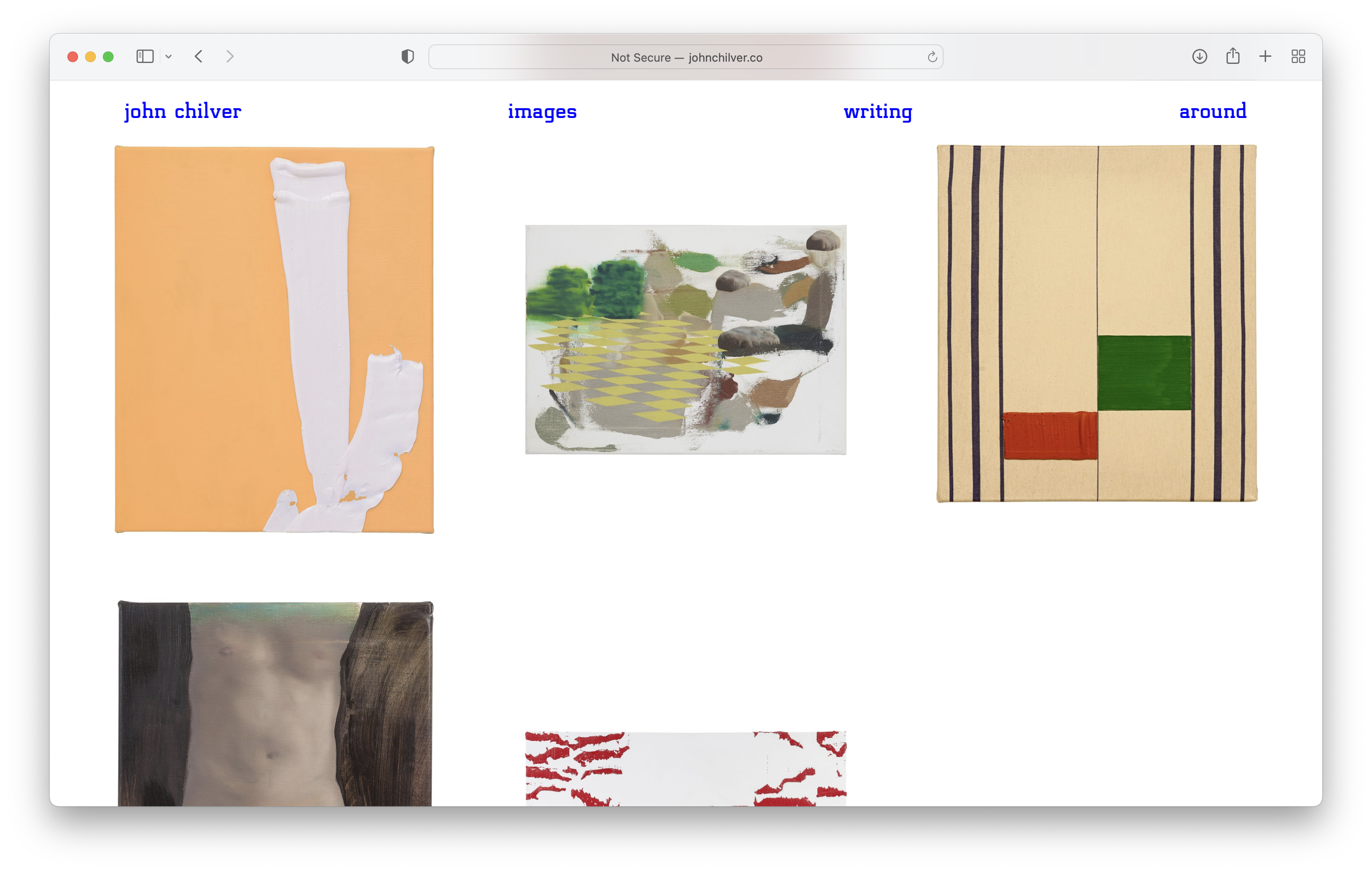The width and height of the screenshot is (1372, 872).
Task: Open the orange painting with white stroke
Action: pos(274,340)
